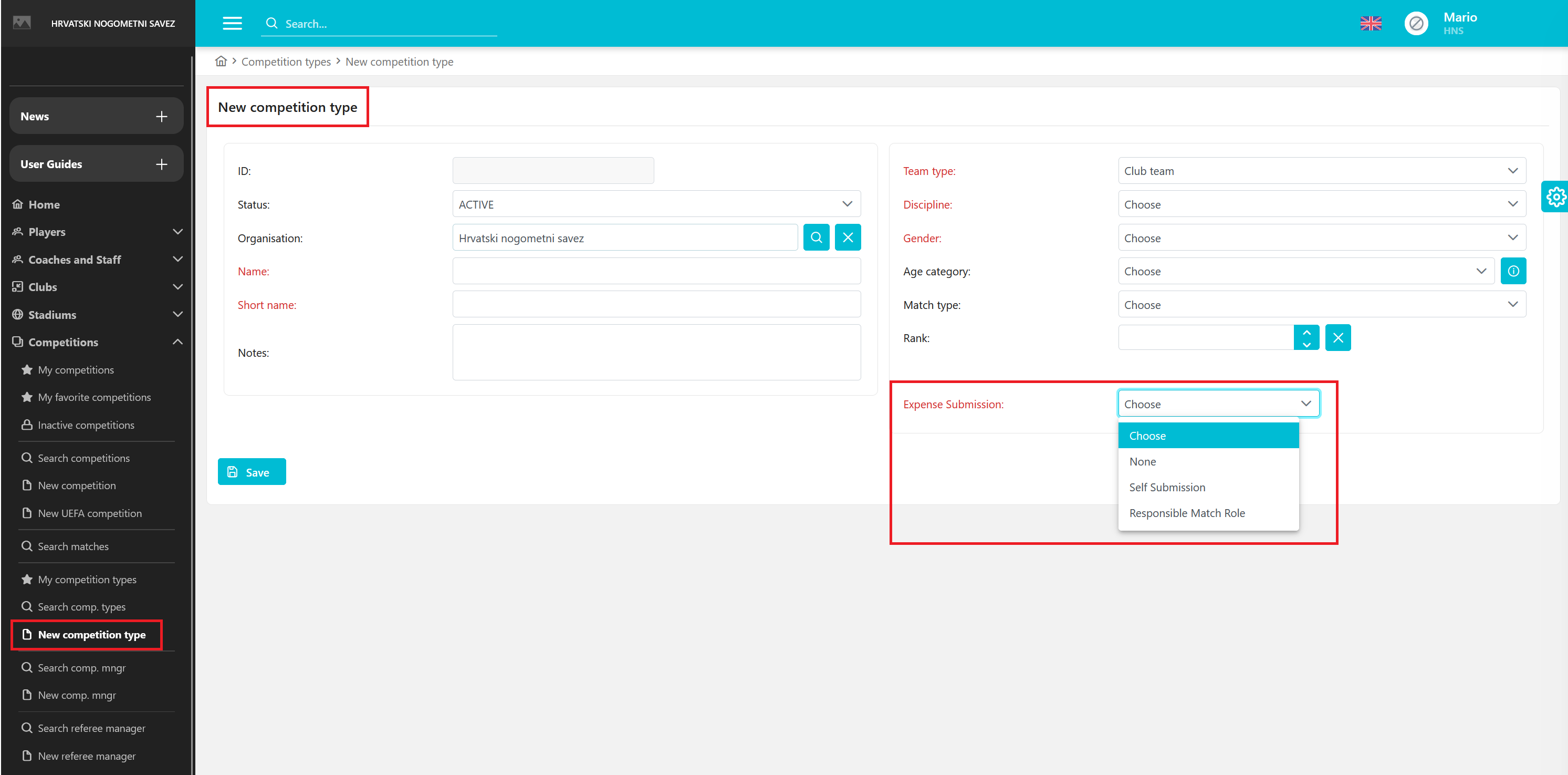Click the home icon in breadcrumb
The width and height of the screenshot is (1568, 775).
tap(221, 61)
